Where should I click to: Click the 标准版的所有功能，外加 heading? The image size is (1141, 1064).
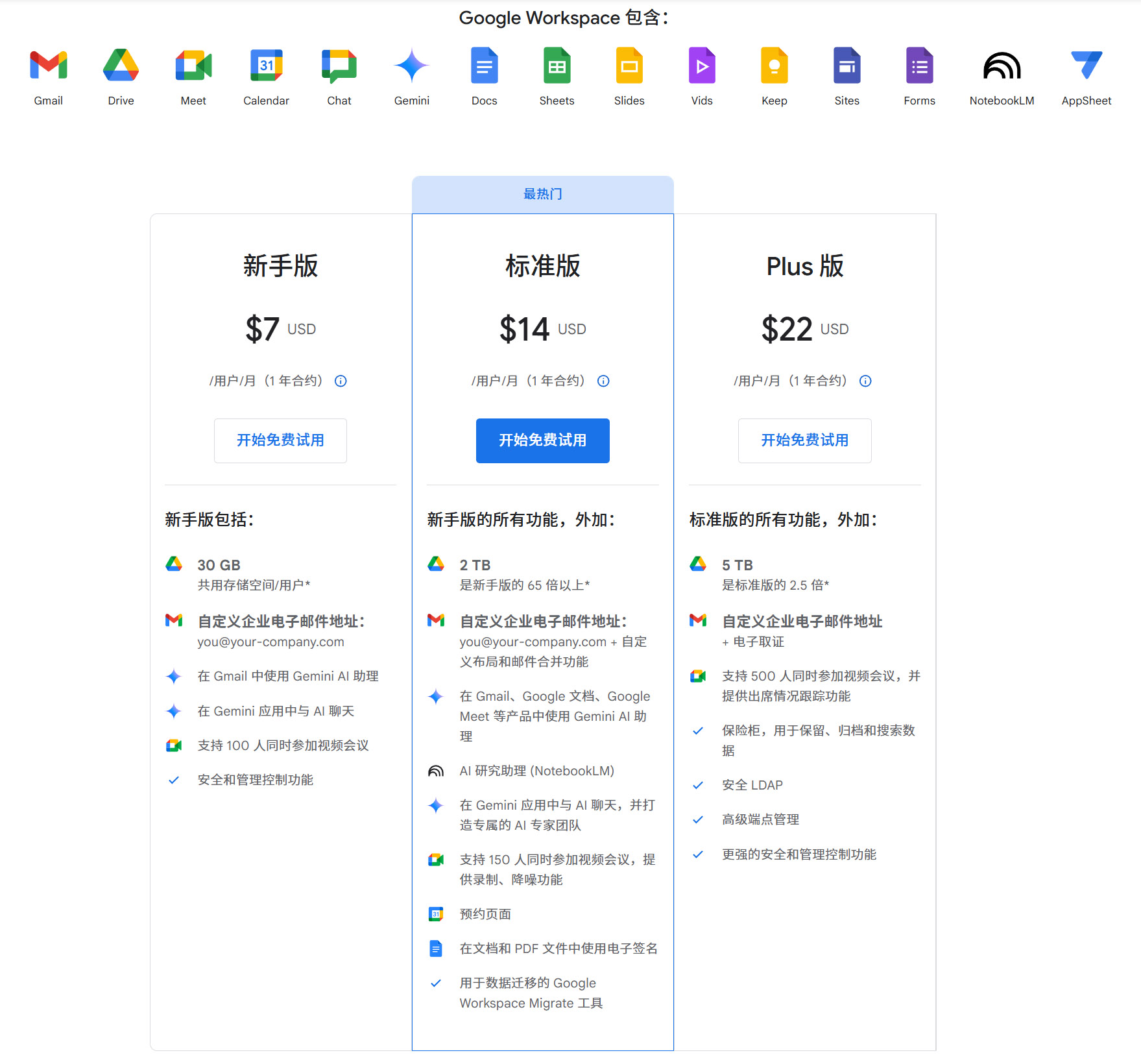point(784,520)
